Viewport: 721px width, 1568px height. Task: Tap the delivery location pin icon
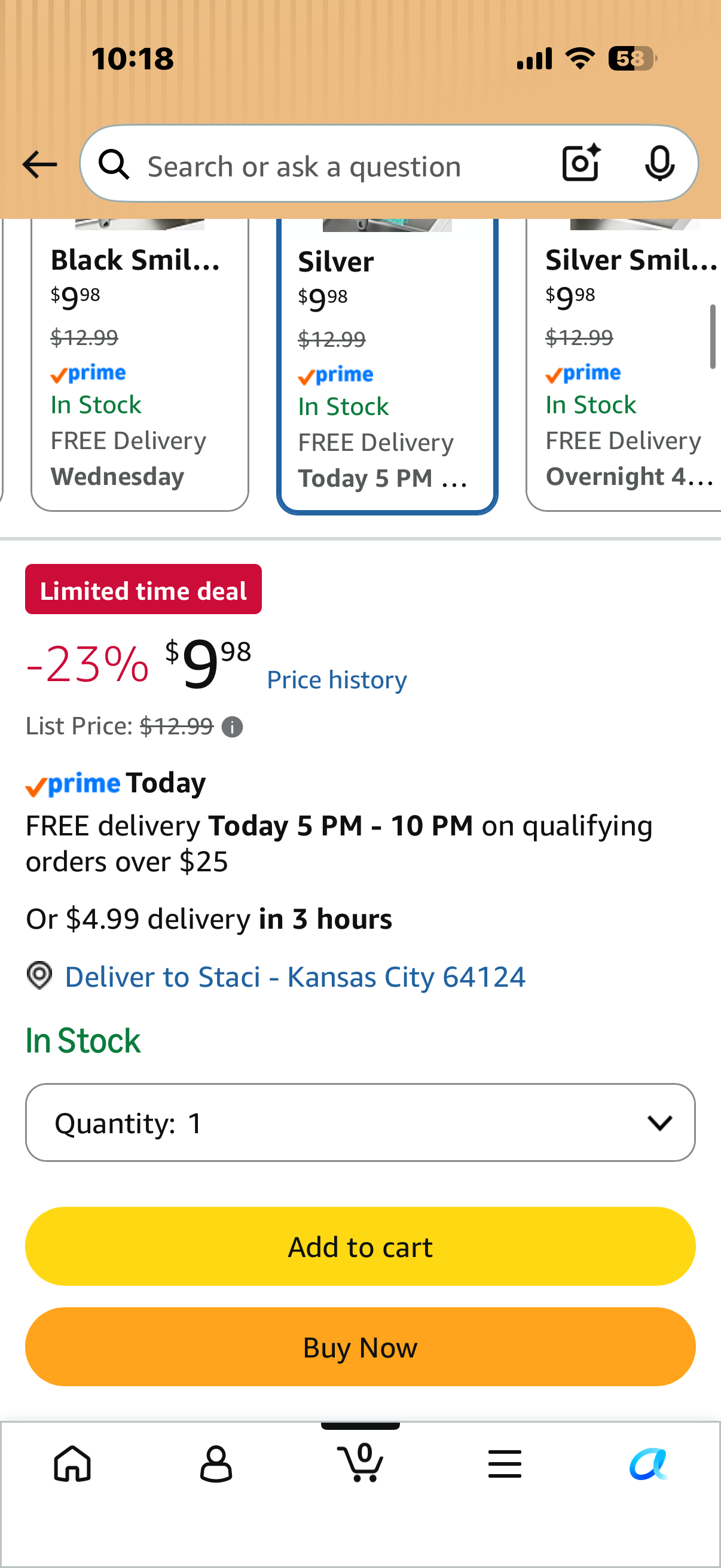(39, 975)
